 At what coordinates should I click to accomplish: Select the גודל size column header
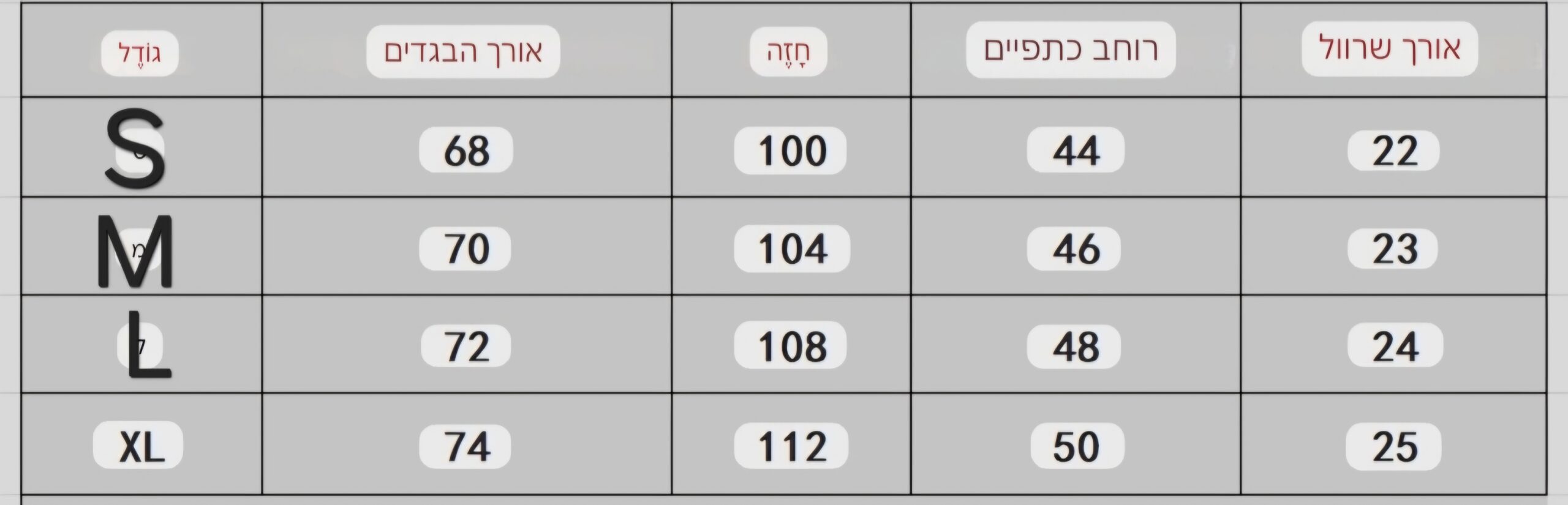140,54
